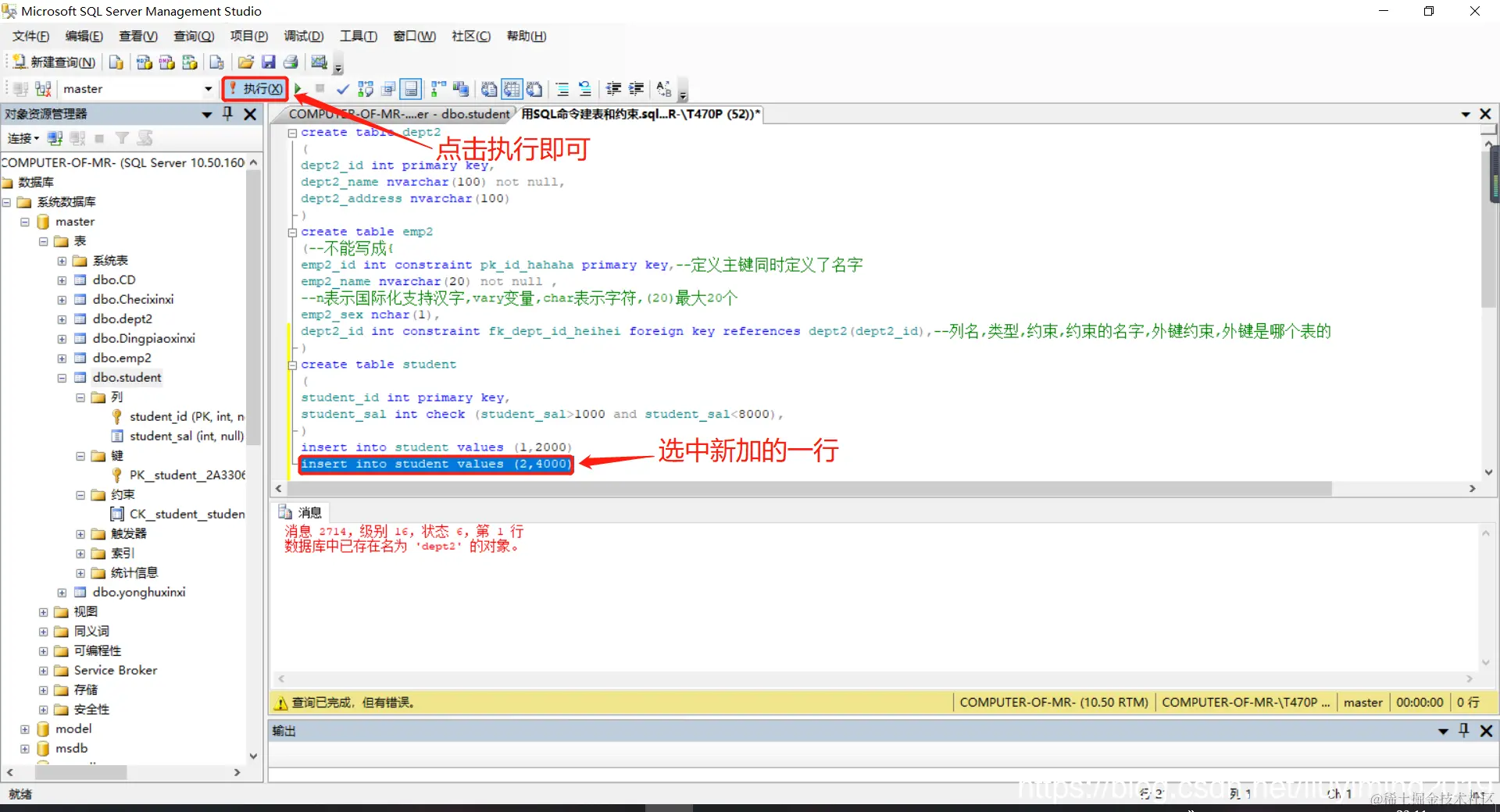
Task: Collapse the create table dept2 code block
Action: (292, 133)
